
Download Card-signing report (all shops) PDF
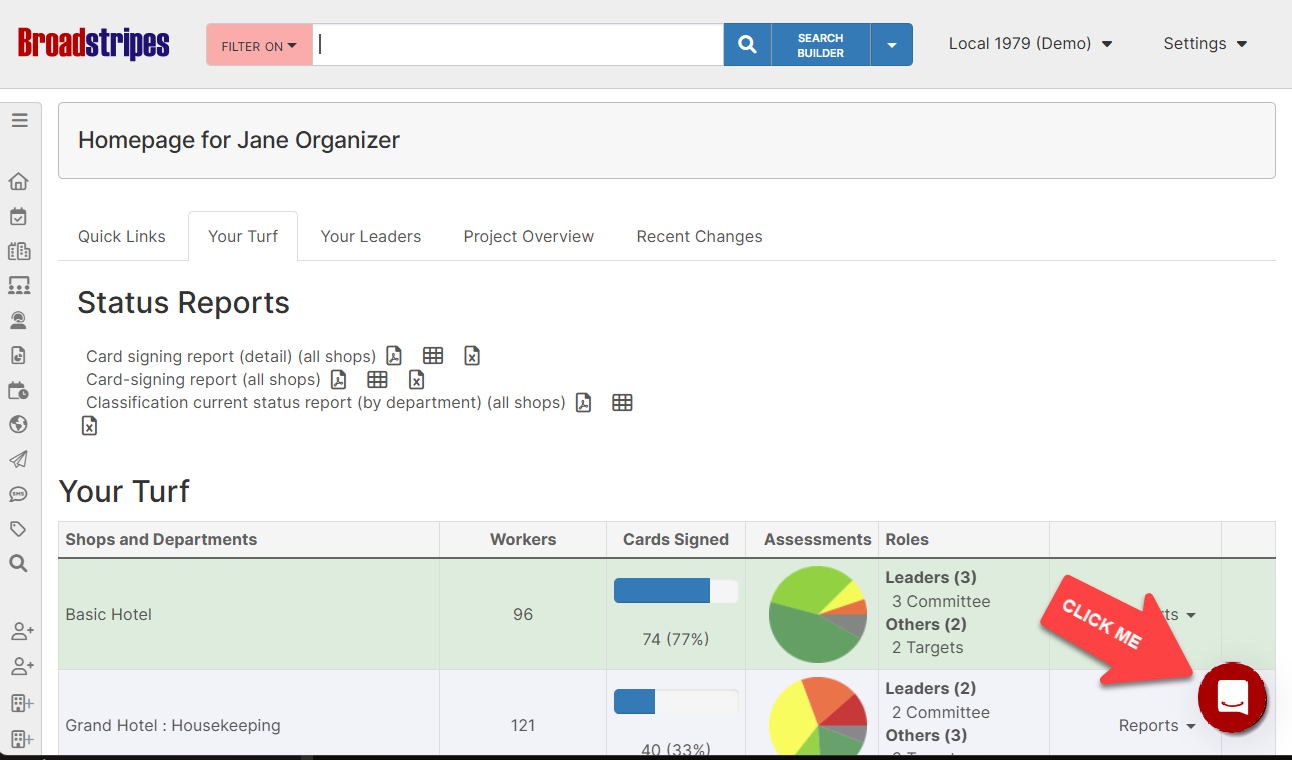pyautogui.click(x=339, y=380)
